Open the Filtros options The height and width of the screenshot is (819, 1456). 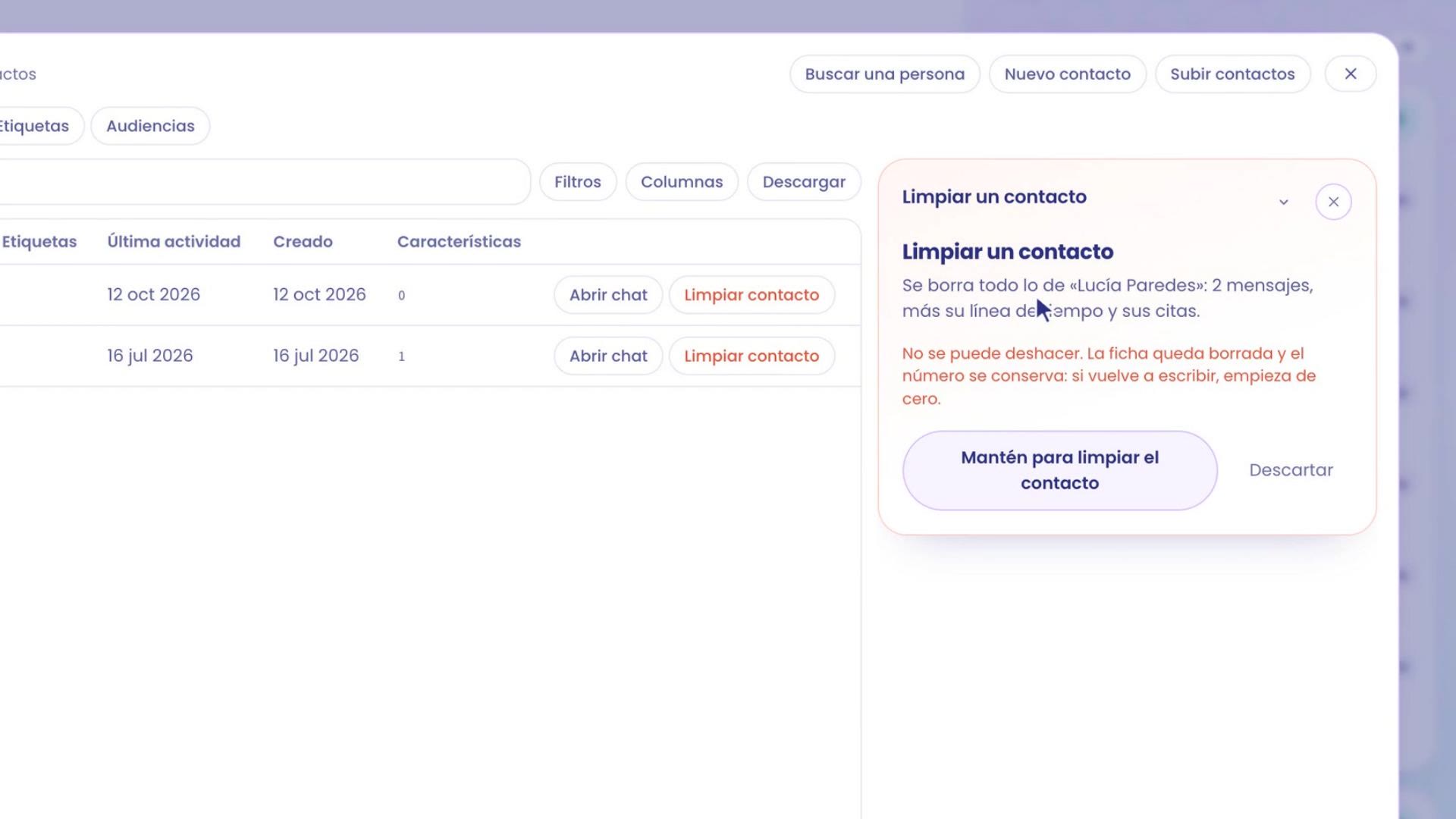[578, 182]
